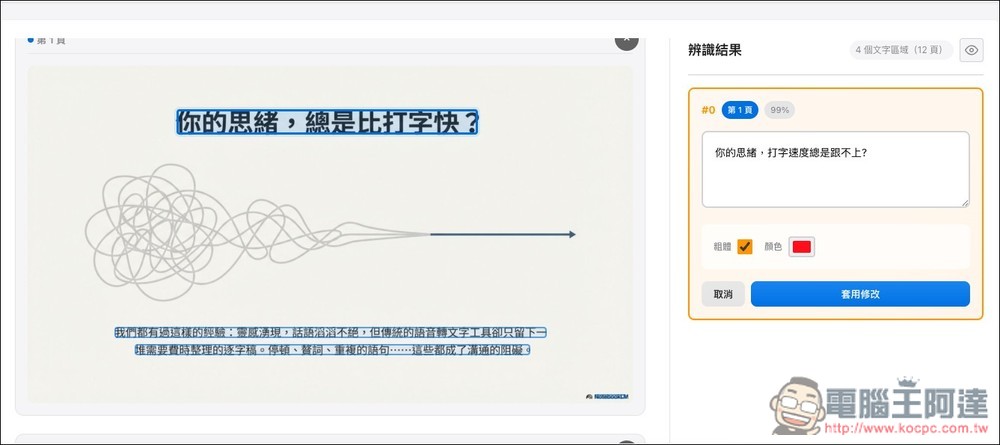Select the second body text line 堆需要費時整理
The image size is (1000, 445).
(332, 349)
